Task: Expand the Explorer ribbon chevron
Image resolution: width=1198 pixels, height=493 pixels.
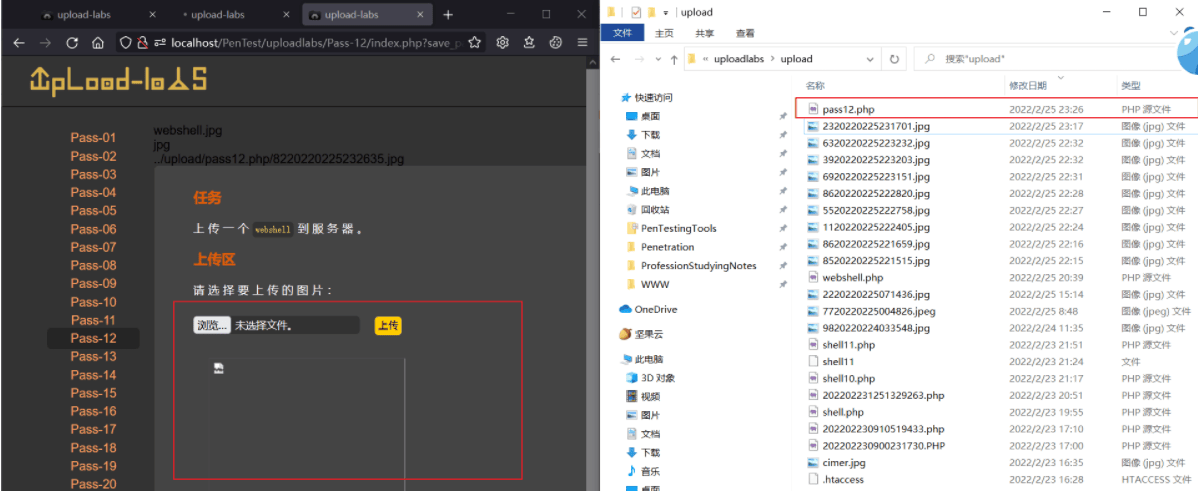Action: (1174, 33)
